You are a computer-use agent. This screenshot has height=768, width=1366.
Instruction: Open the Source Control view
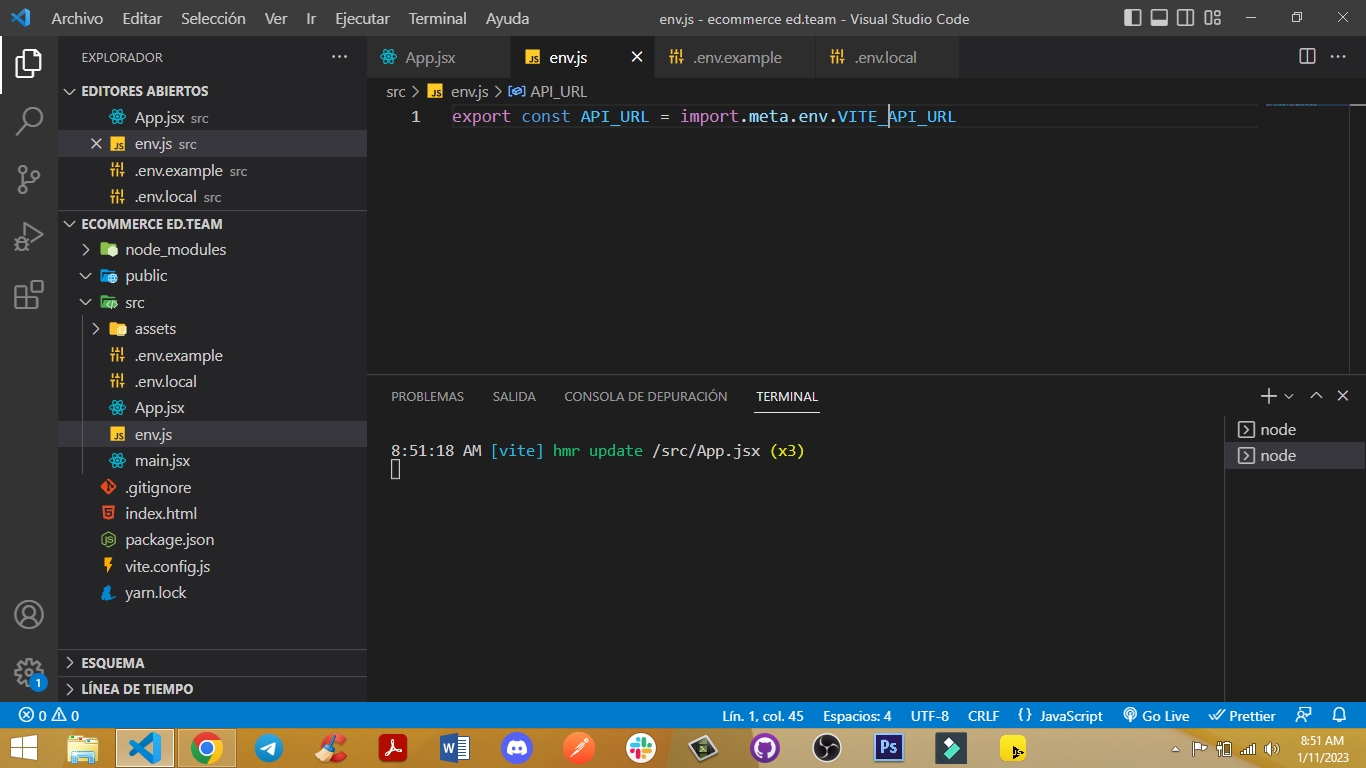(29, 179)
